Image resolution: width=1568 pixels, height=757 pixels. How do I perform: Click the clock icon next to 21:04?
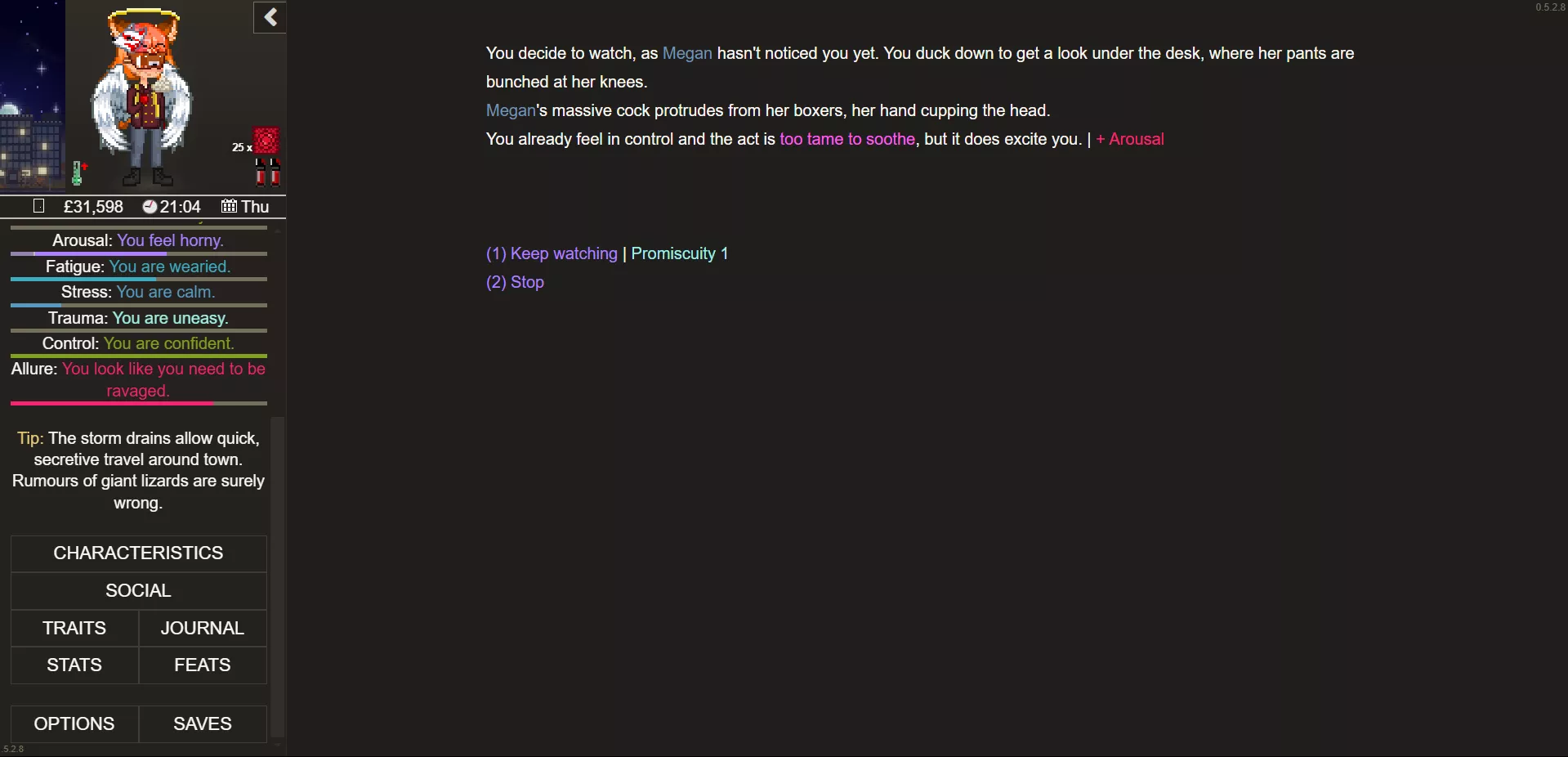click(150, 207)
